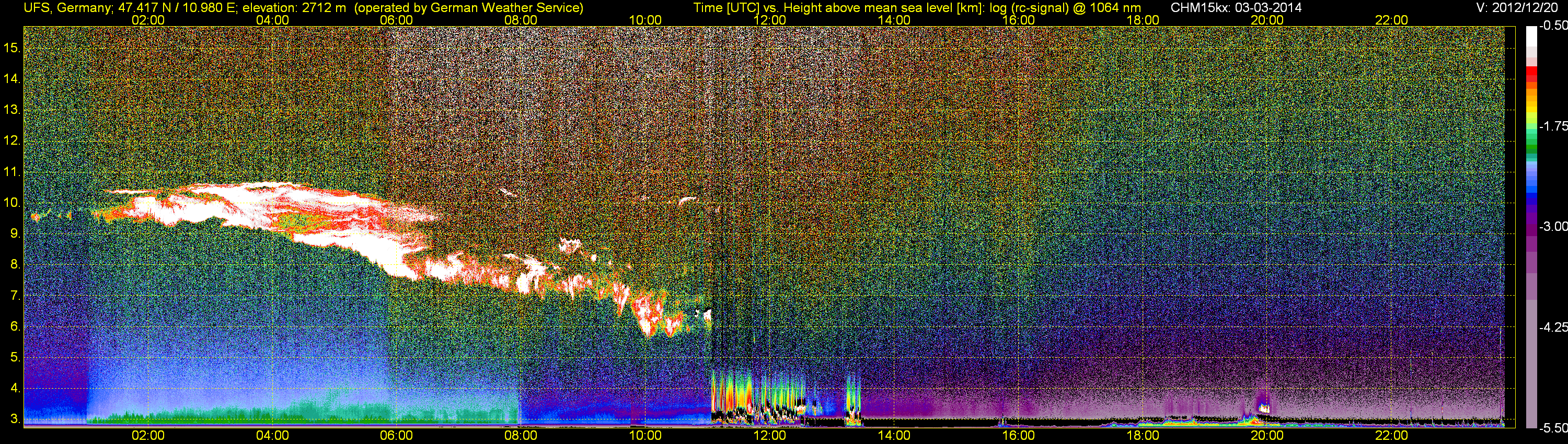Pick the bottom-axis "16:00" time label

1018,436
